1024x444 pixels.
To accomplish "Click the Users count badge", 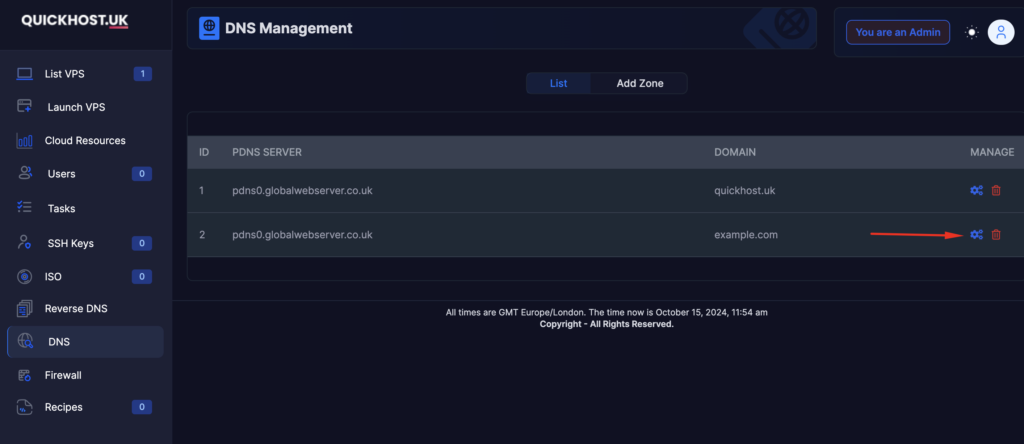I will (x=142, y=174).
